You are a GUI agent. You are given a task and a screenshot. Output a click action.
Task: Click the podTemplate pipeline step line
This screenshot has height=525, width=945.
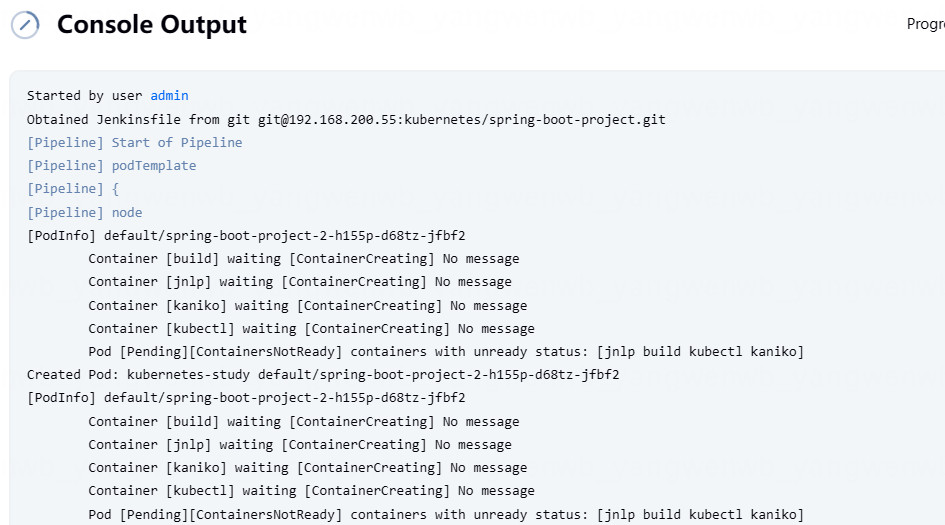[111, 166]
